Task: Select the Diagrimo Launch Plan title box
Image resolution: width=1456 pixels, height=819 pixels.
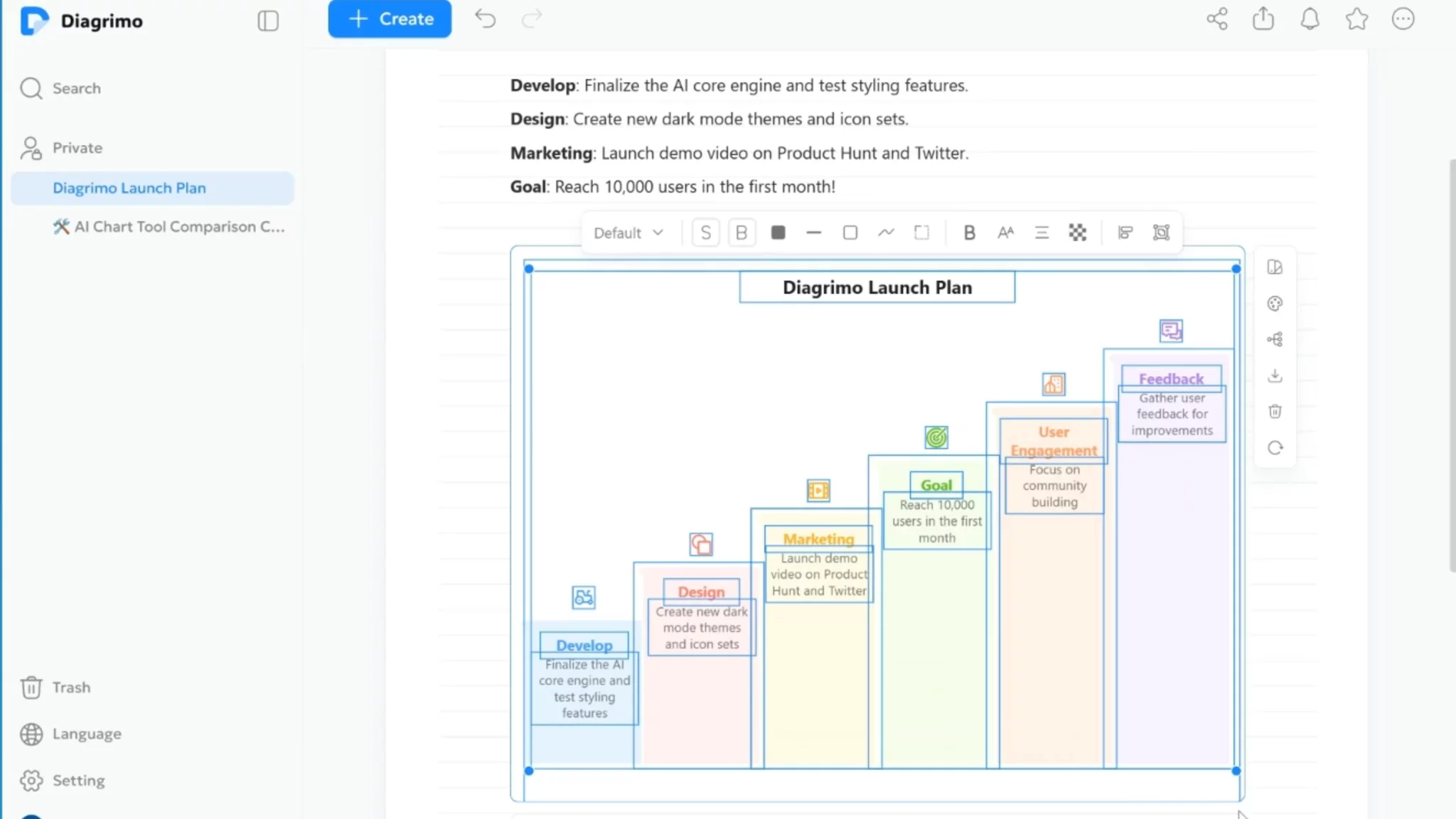Action: pyautogui.click(x=877, y=287)
